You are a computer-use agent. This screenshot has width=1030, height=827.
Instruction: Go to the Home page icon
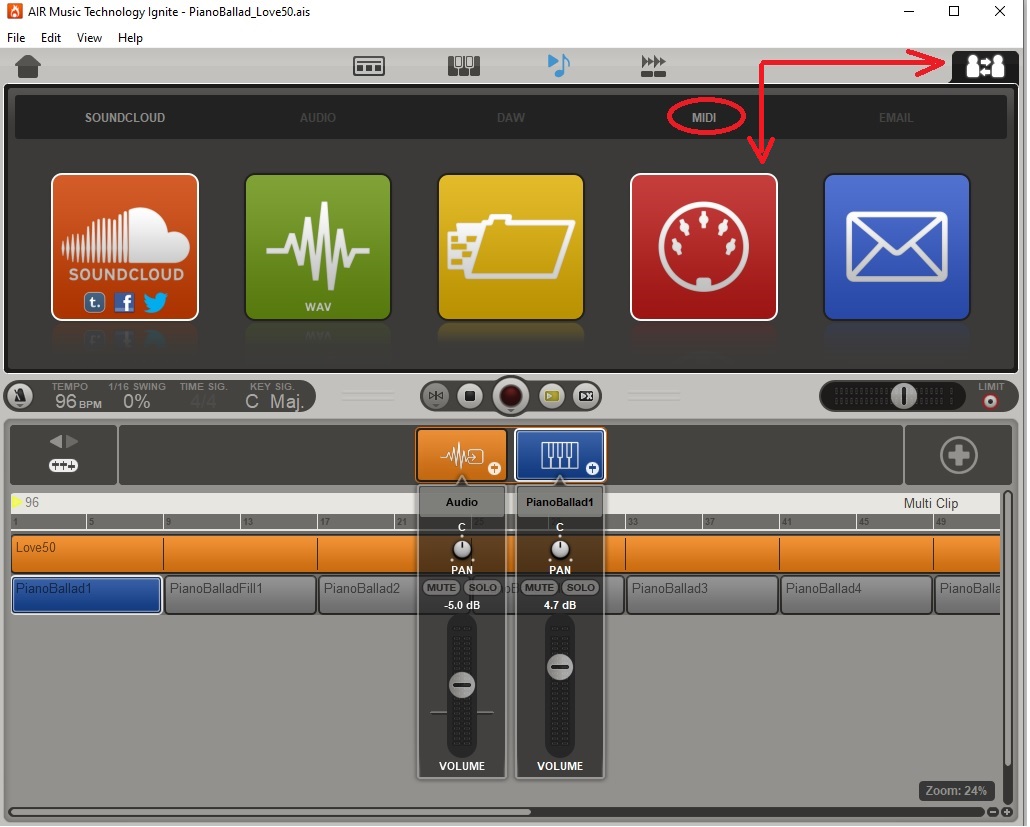point(28,66)
